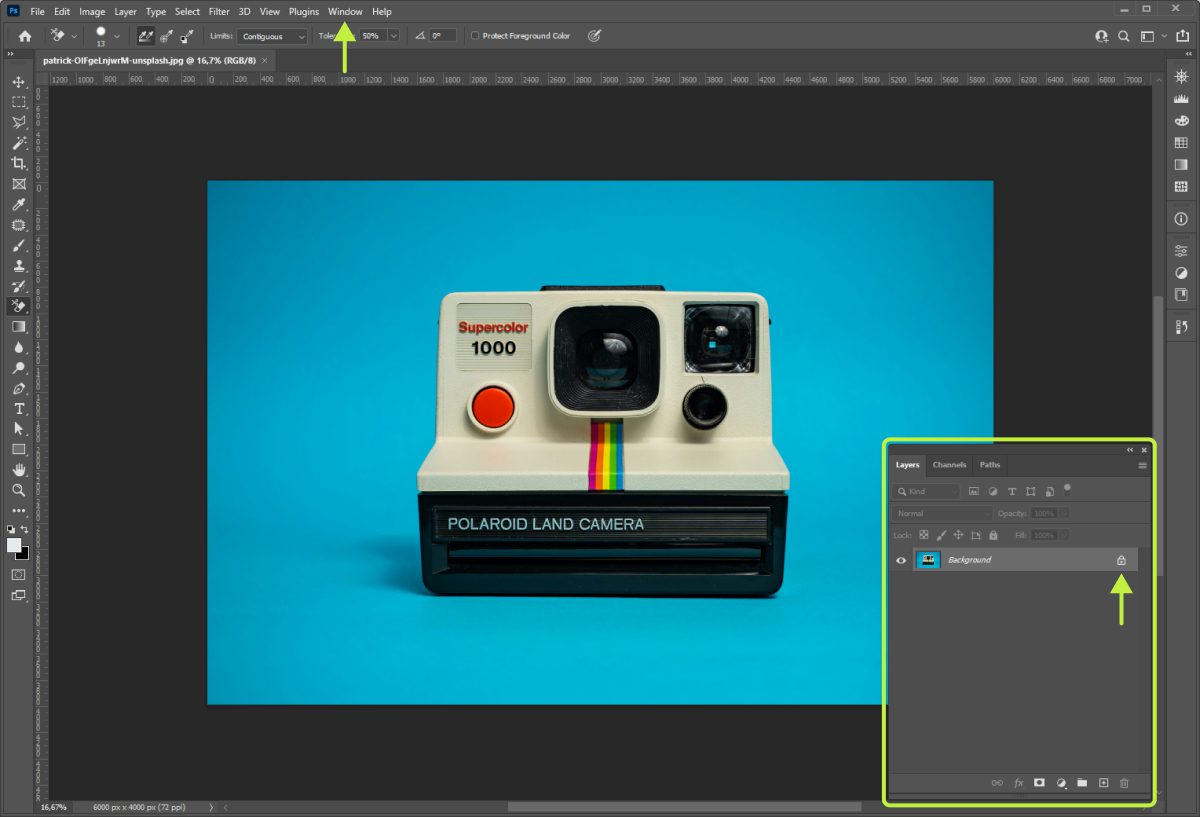Collapse the Layers panel to icons

tap(1130, 450)
